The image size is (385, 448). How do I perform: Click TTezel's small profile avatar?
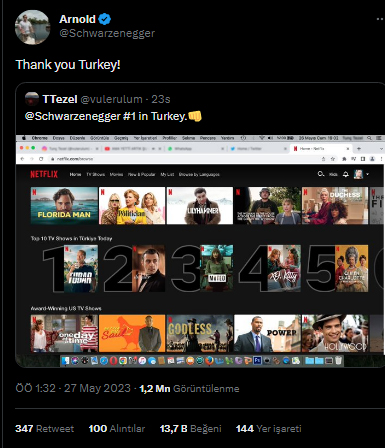(x=32, y=99)
